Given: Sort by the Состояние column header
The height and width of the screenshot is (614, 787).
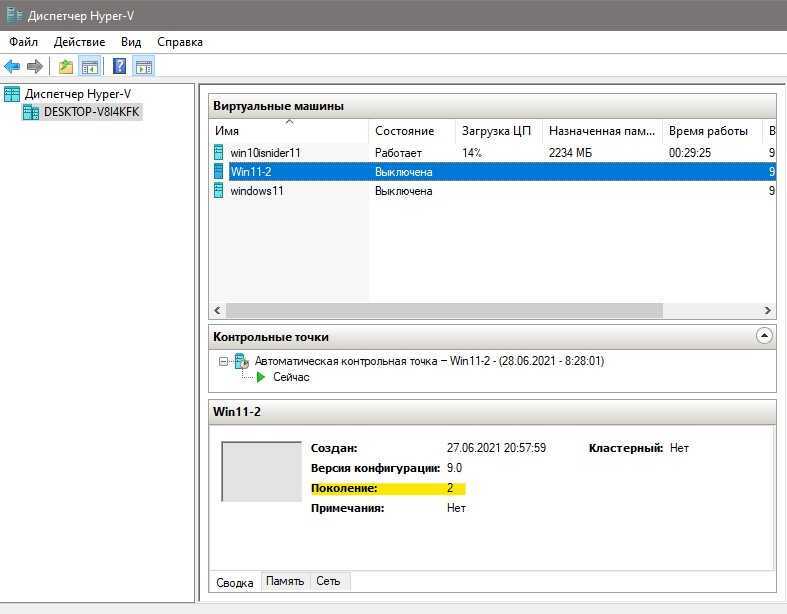Looking at the screenshot, I should point(412,131).
